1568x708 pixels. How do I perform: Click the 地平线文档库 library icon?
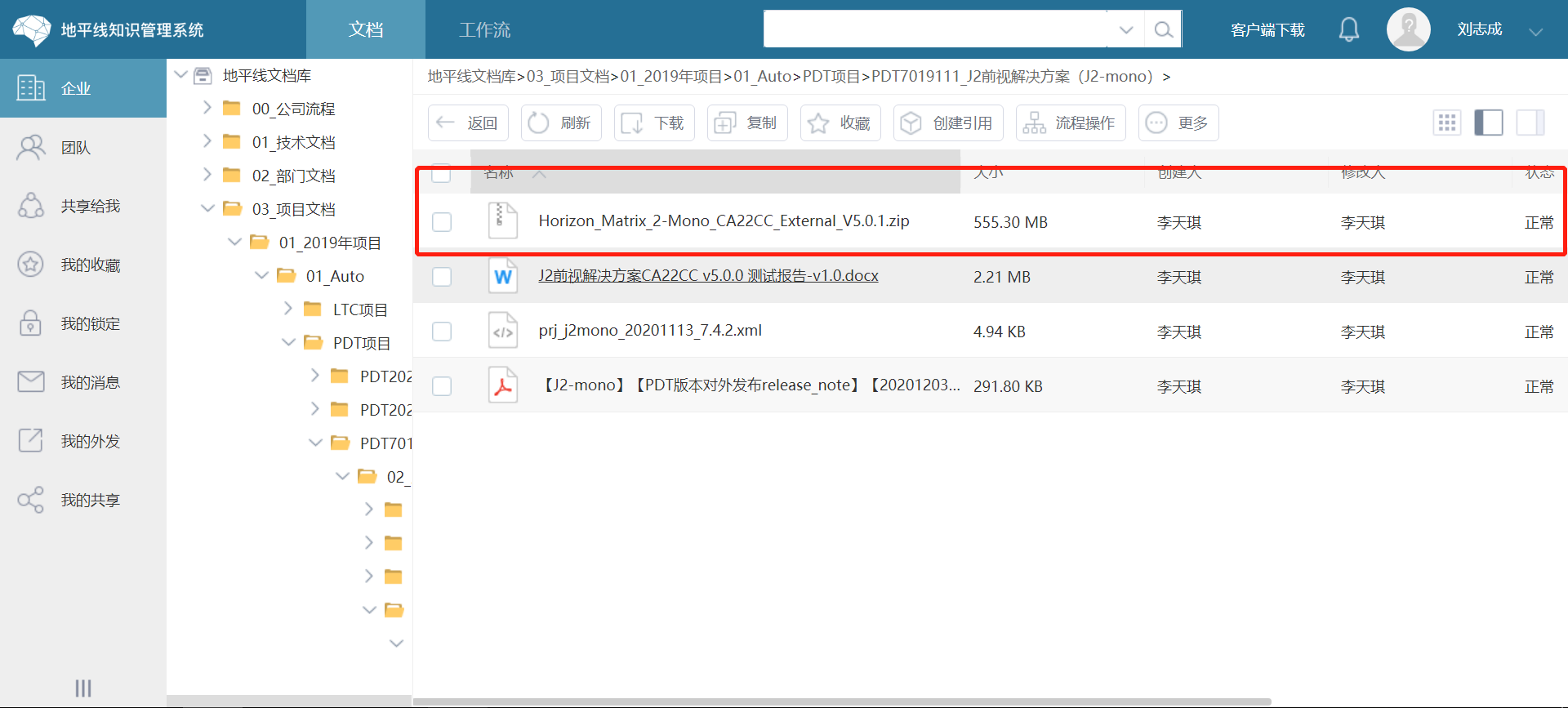[x=203, y=76]
